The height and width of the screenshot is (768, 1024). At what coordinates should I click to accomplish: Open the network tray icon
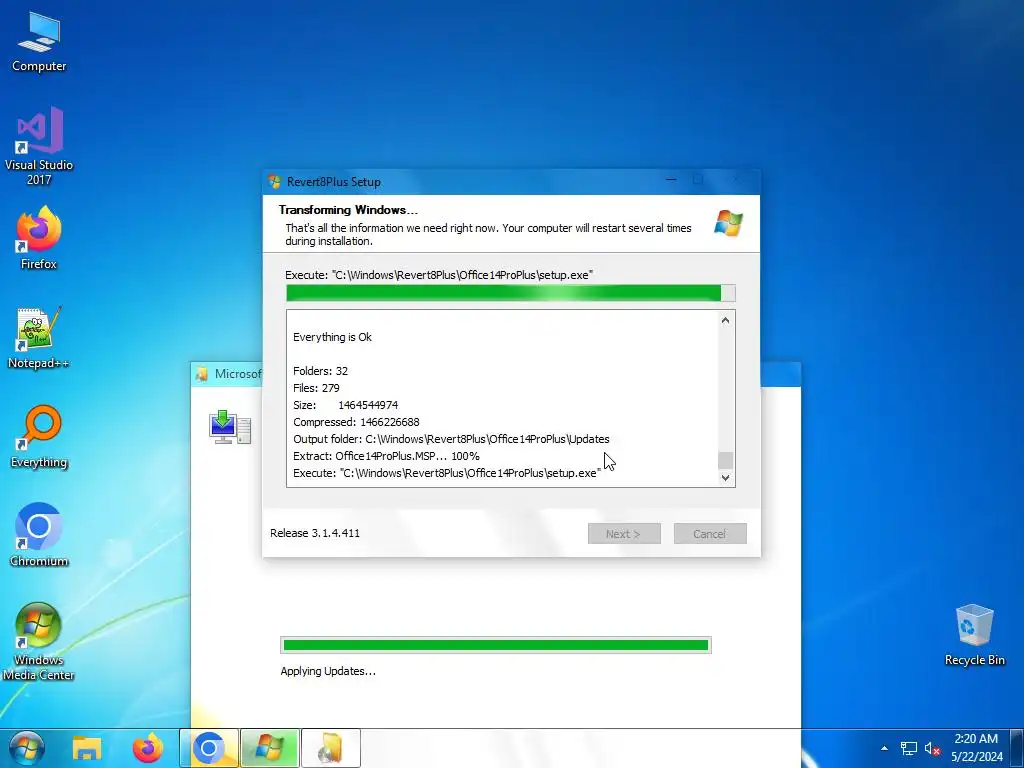click(908, 748)
